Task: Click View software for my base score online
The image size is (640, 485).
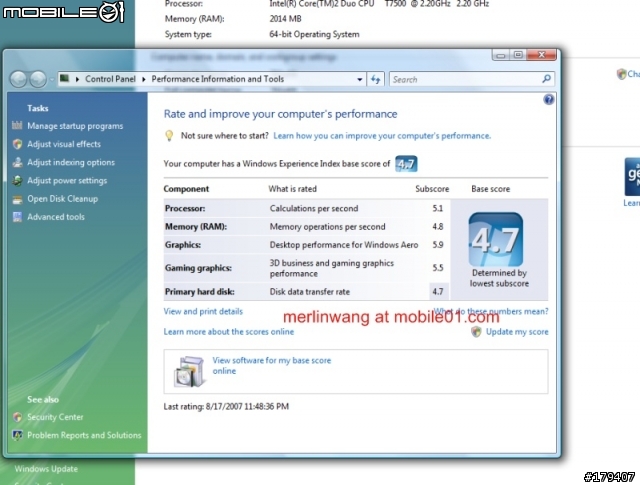Action: (x=271, y=366)
